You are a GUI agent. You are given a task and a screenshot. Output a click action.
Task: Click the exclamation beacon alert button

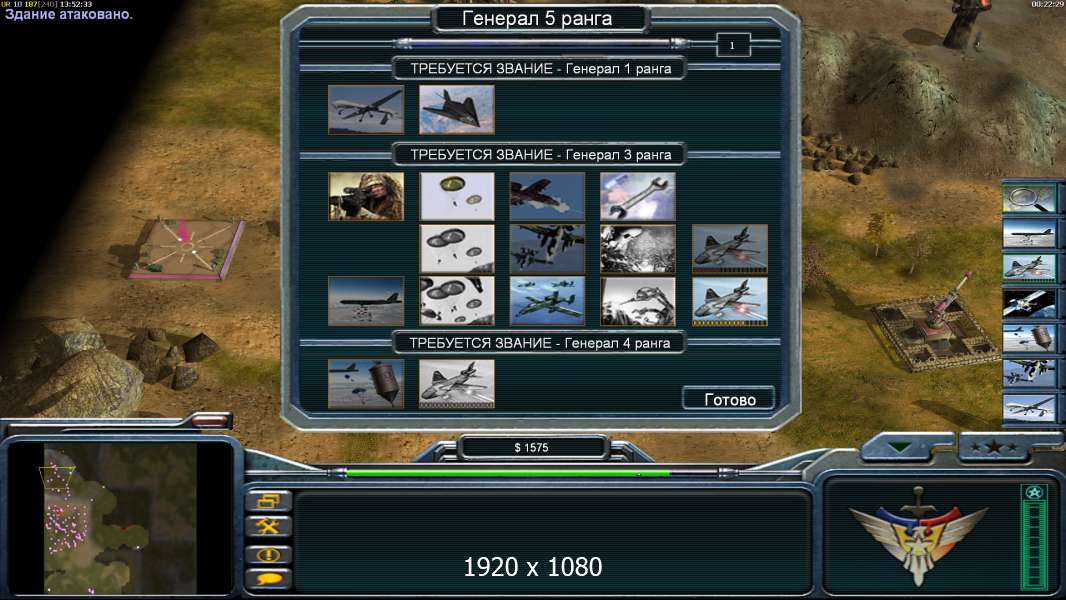pyautogui.click(x=269, y=554)
